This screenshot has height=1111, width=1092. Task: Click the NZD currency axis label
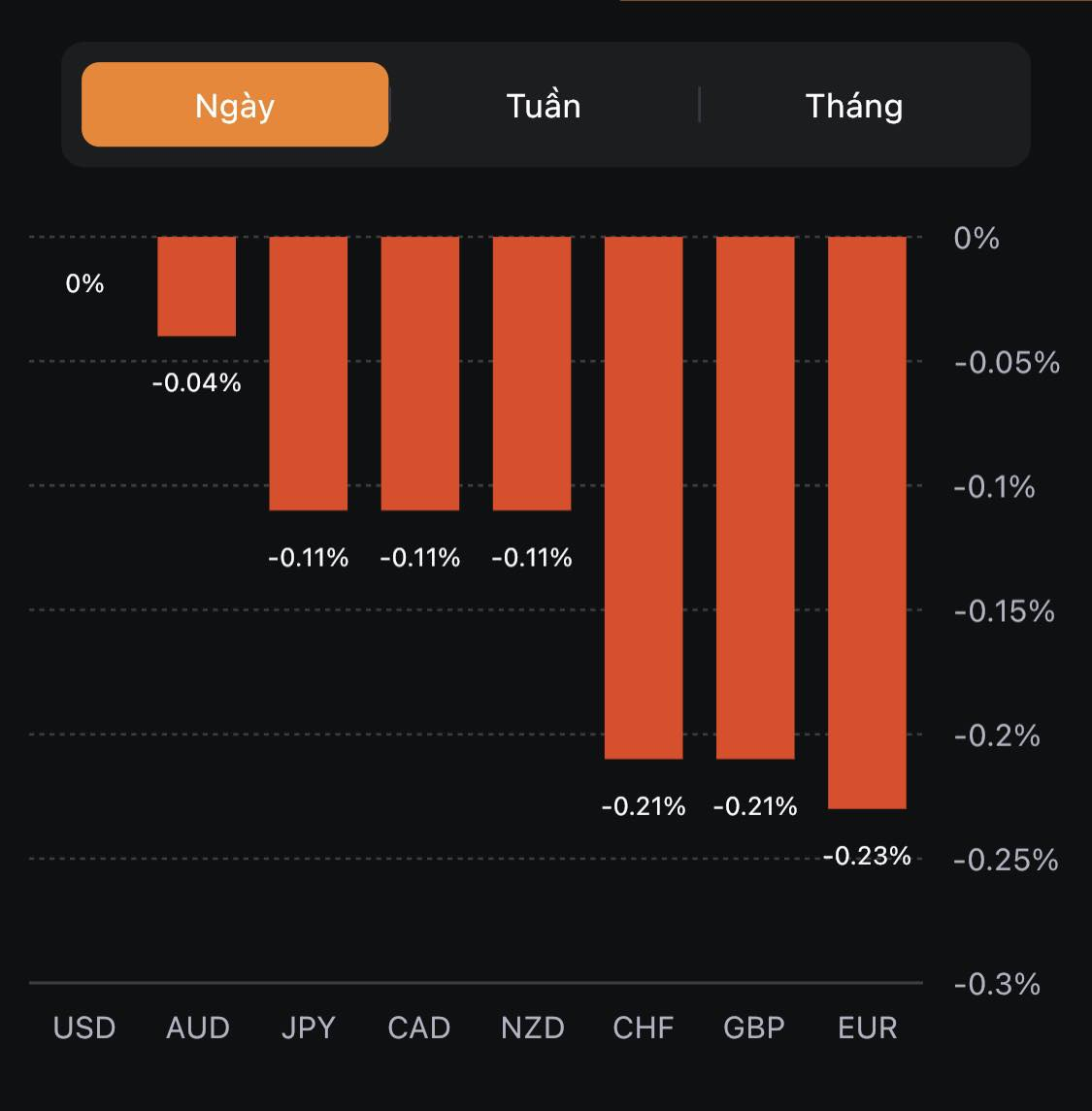point(532,1028)
